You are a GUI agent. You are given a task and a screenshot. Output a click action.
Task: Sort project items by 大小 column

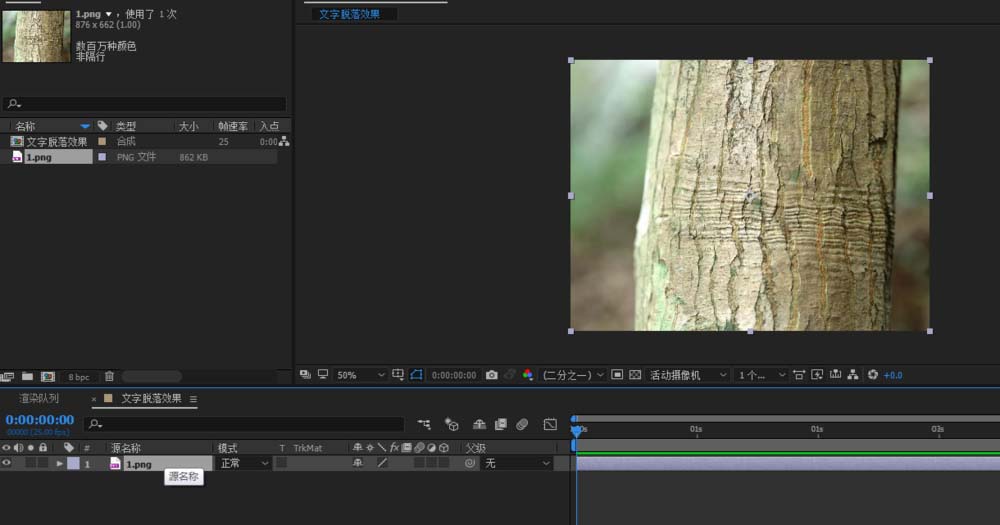(188, 126)
